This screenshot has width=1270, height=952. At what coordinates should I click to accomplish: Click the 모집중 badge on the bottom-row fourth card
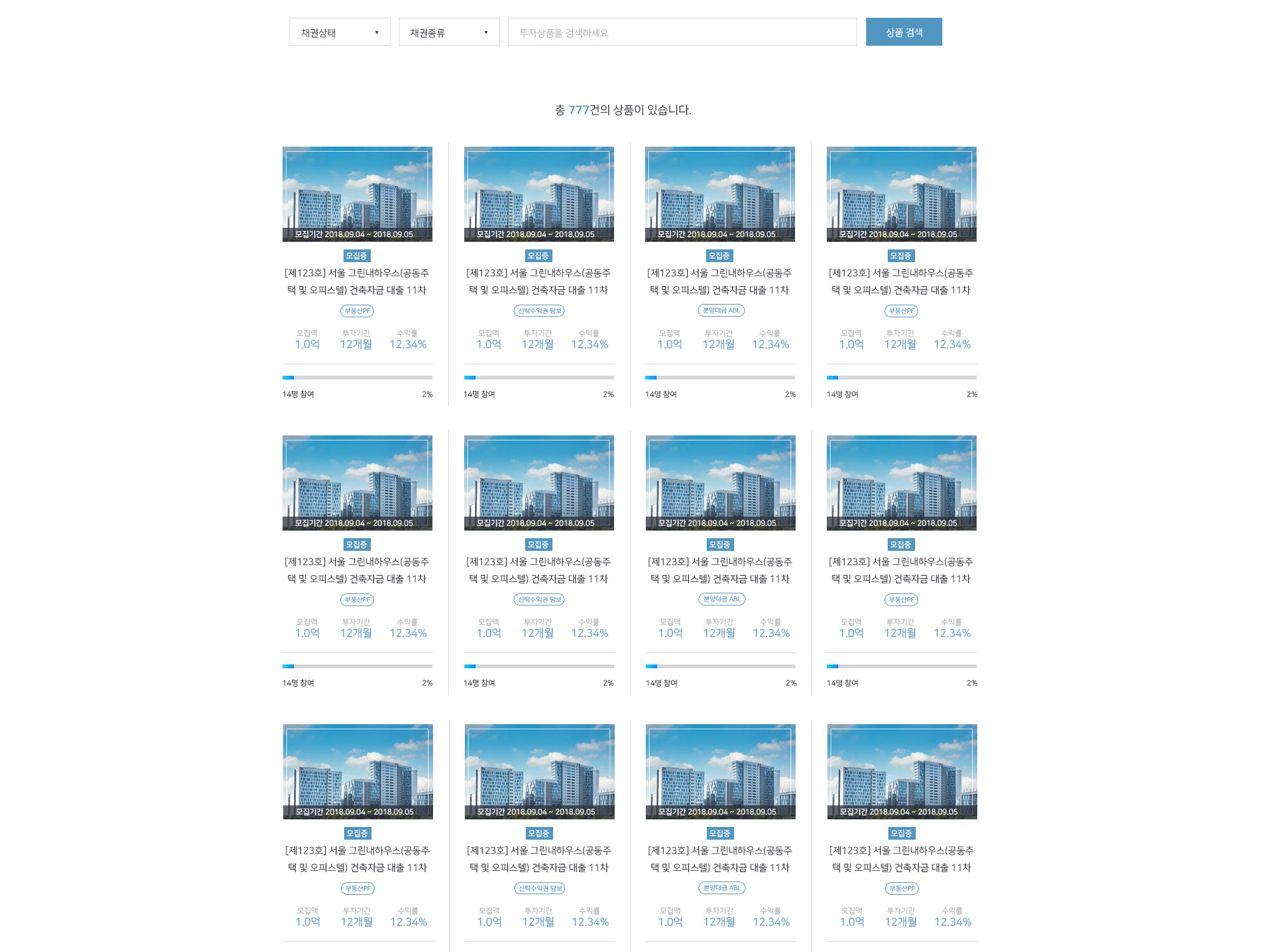coord(902,833)
